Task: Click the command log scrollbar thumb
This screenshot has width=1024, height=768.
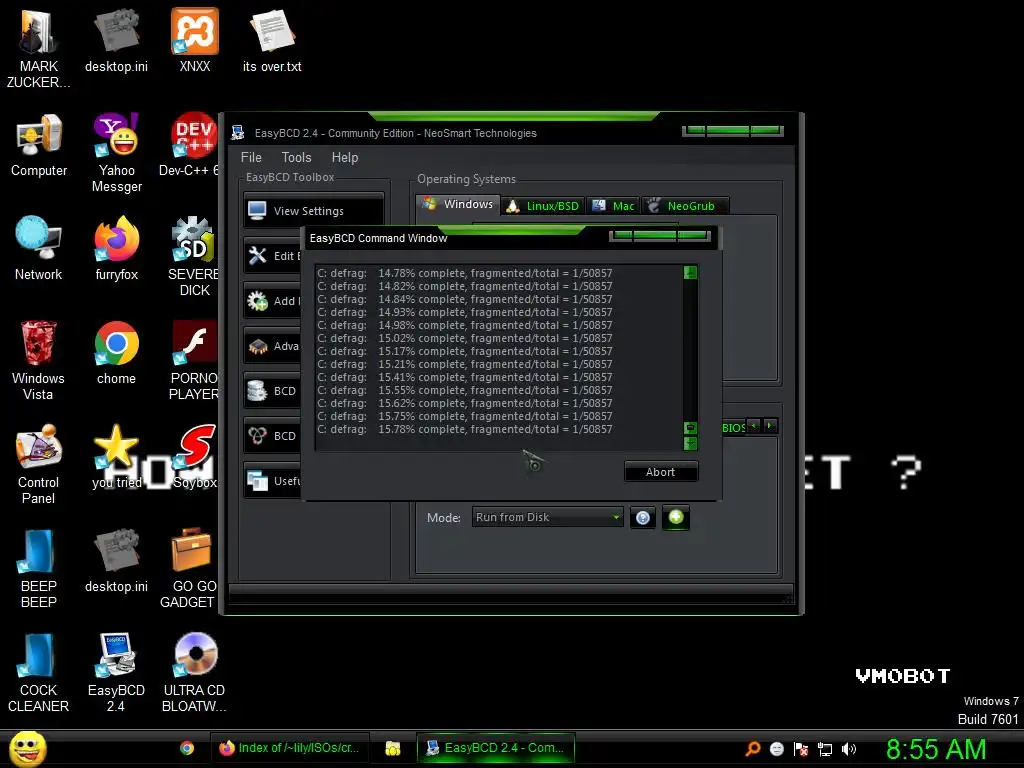Action: (690, 428)
